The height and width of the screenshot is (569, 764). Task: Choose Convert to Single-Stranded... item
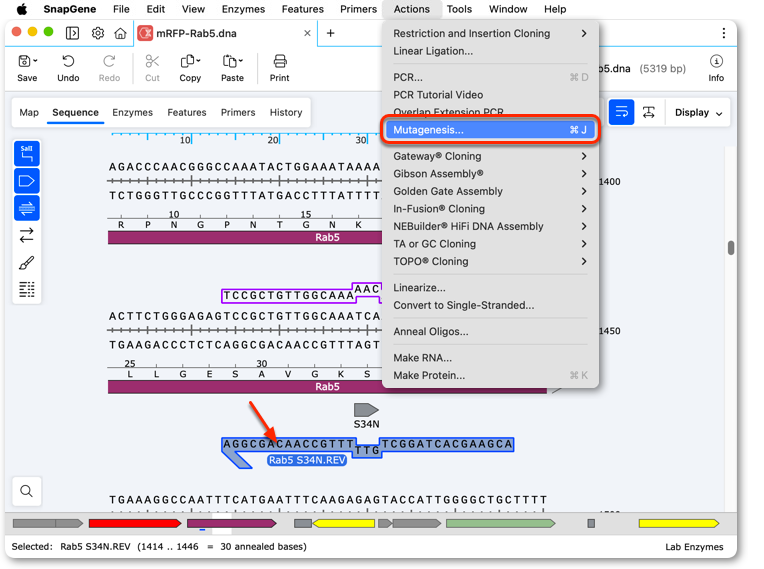coord(490,305)
